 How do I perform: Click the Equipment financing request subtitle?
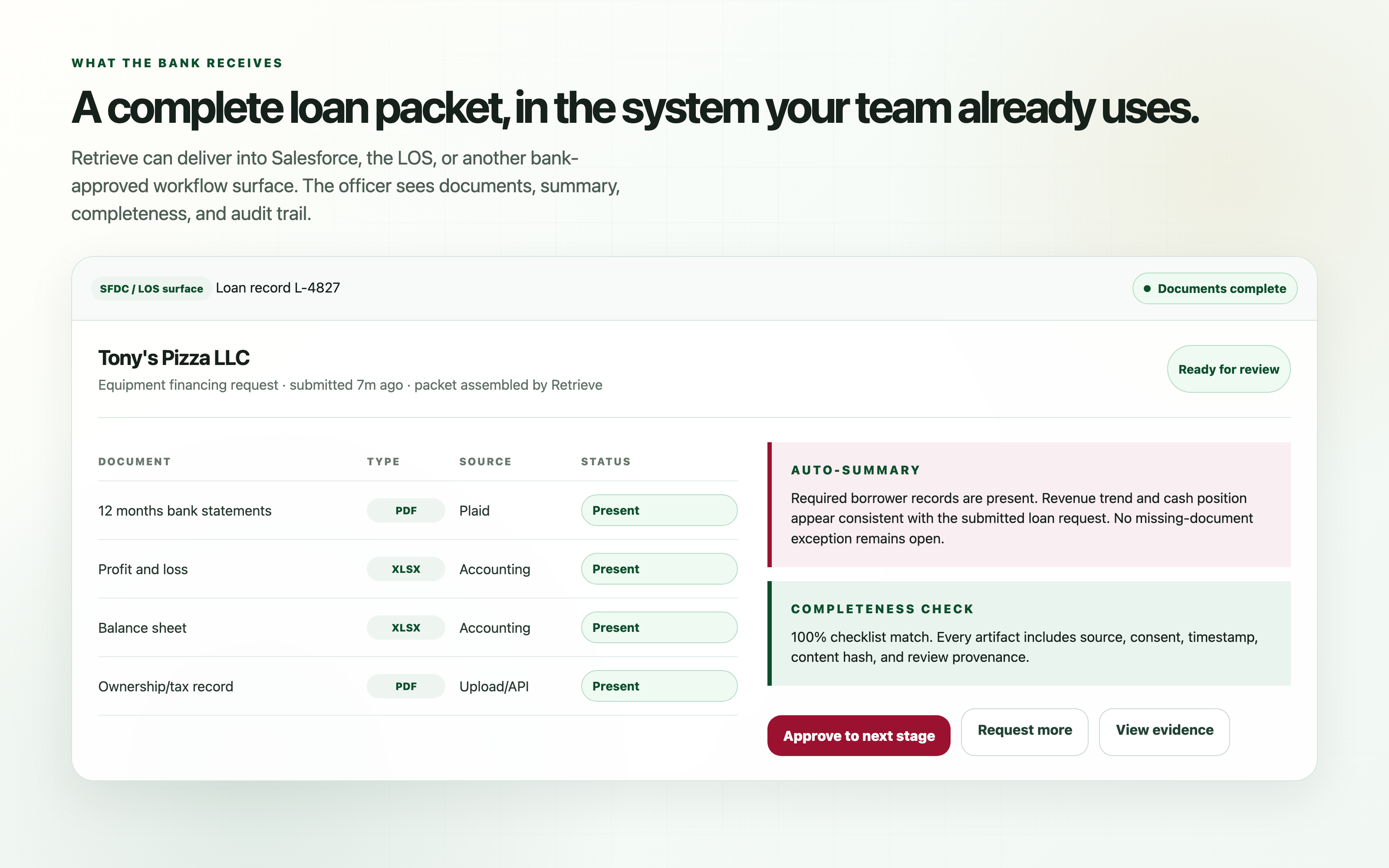pyautogui.click(x=350, y=385)
